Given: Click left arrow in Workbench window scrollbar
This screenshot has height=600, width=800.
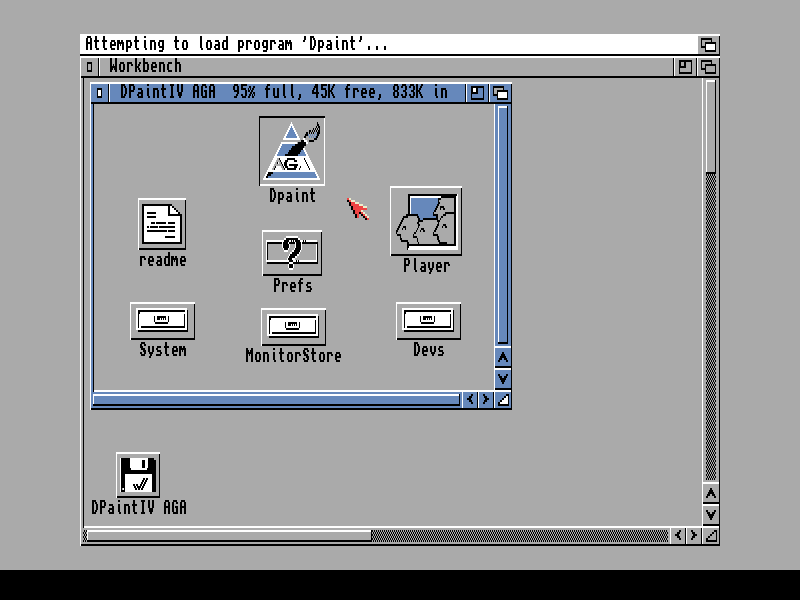Looking at the screenshot, I should [678, 535].
